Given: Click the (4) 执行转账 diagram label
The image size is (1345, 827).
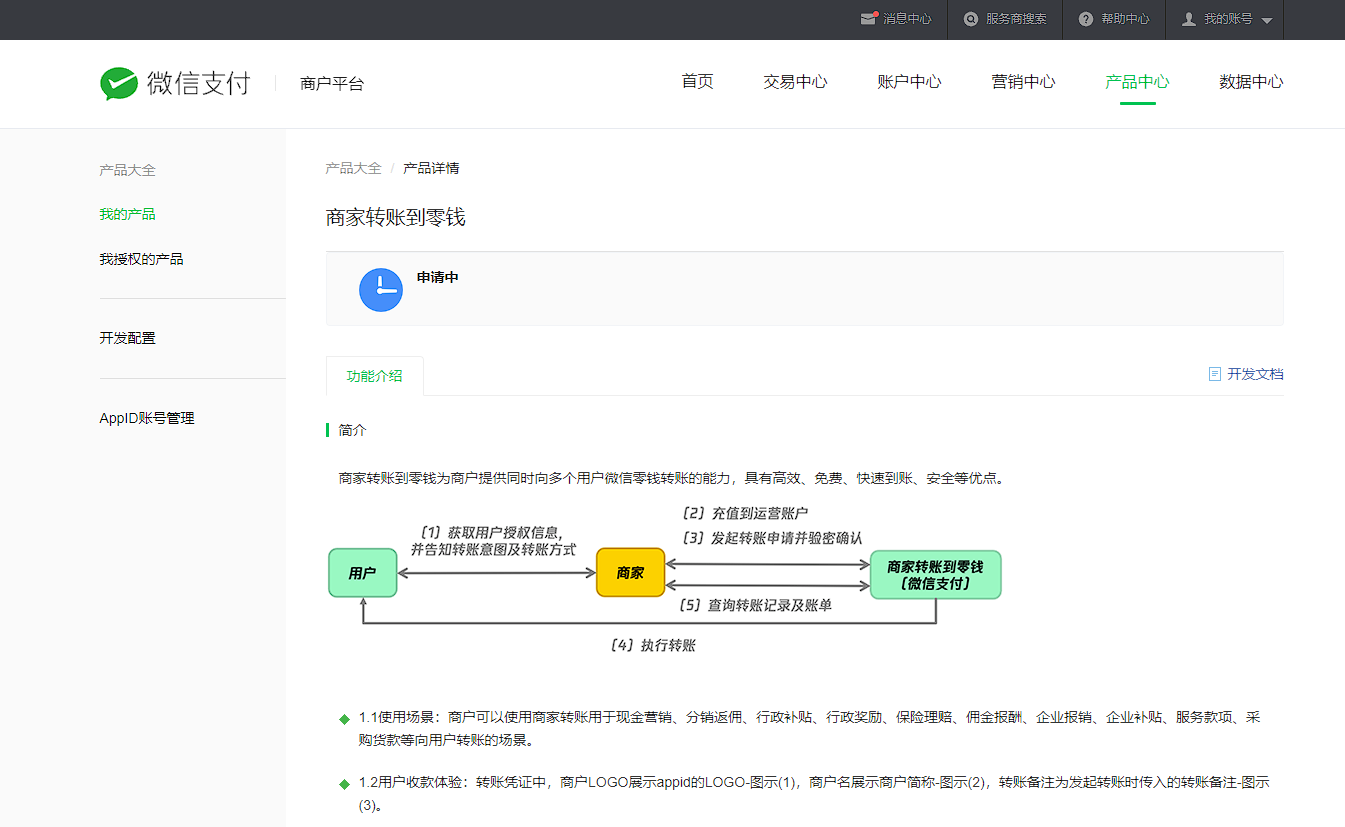Looking at the screenshot, I should tap(652, 646).
